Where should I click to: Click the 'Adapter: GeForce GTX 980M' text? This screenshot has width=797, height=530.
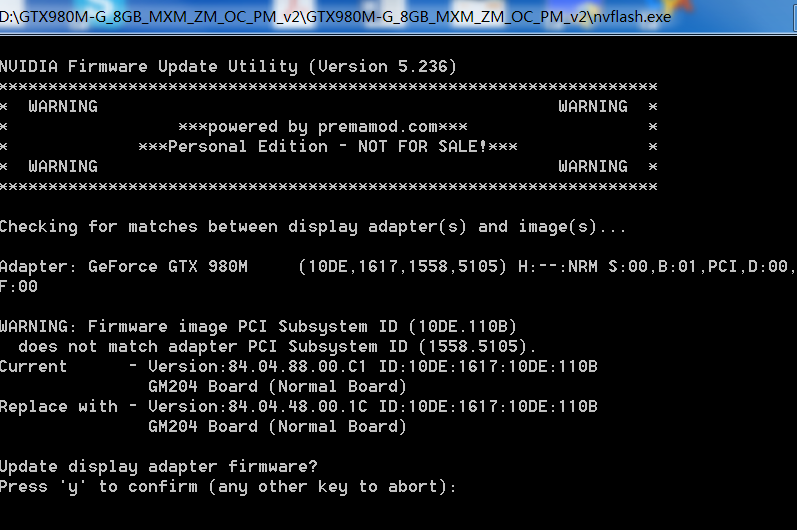[124, 266]
